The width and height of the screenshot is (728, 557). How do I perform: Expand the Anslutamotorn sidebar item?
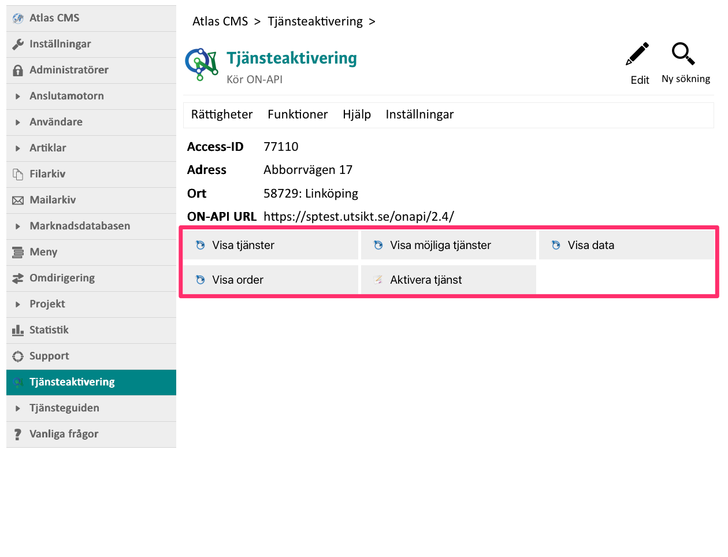click(x=18, y=96)
